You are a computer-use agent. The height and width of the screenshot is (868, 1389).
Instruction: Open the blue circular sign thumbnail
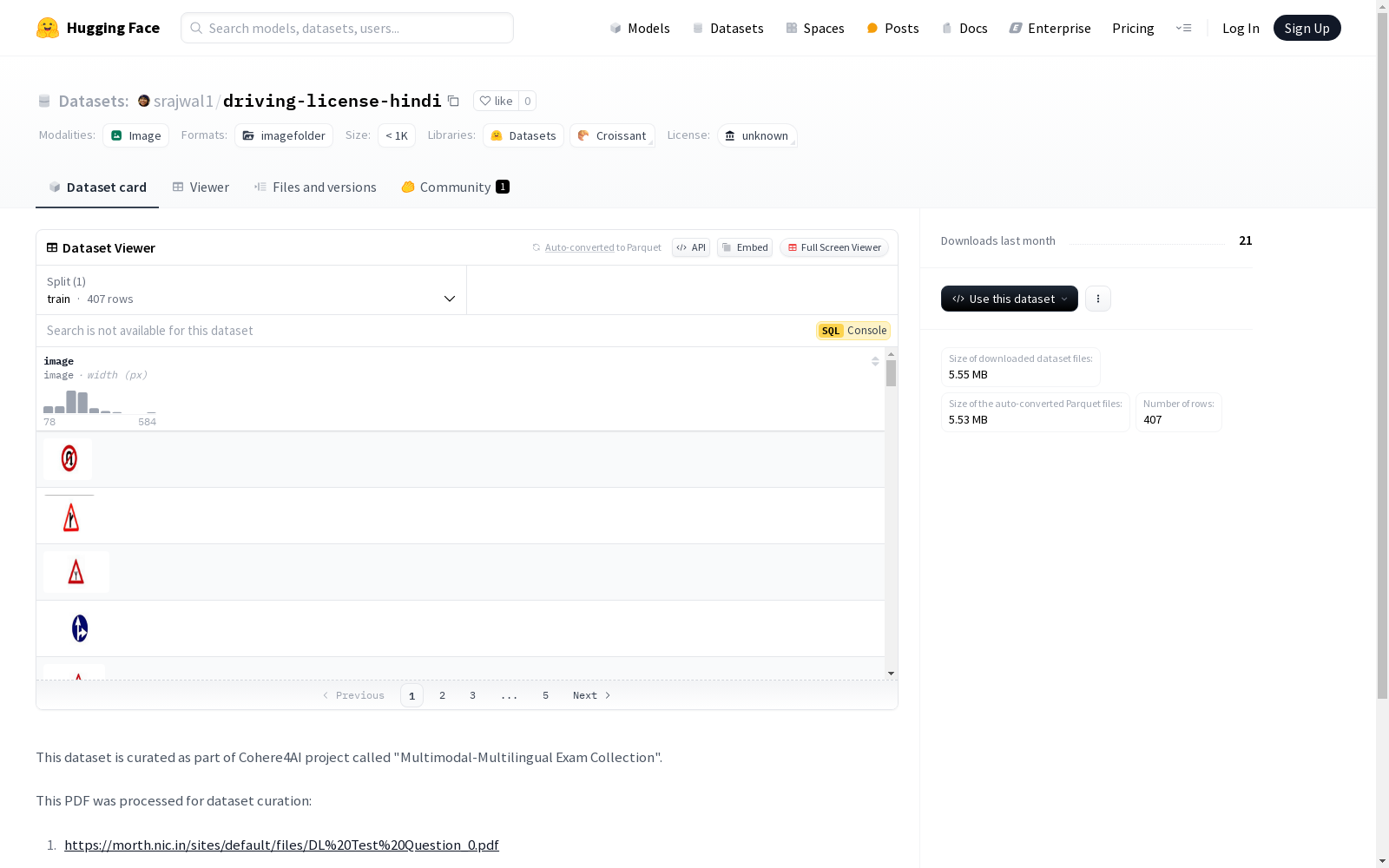coord(79,628)
